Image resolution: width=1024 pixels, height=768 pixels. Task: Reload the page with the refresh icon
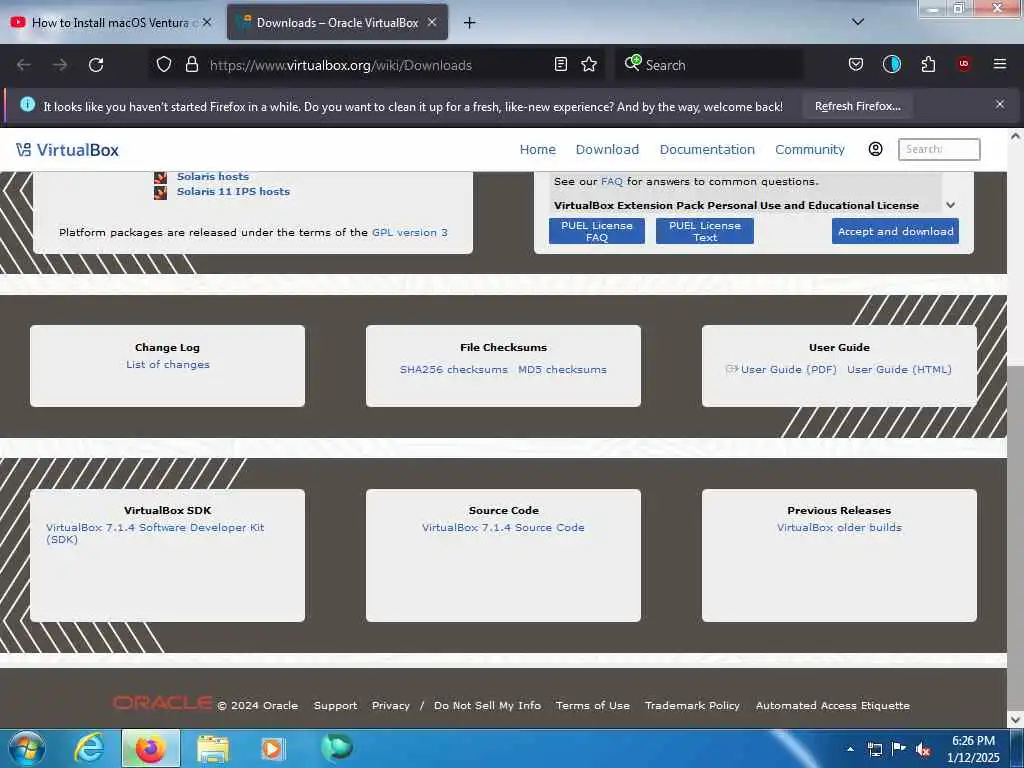pos(96,65)
